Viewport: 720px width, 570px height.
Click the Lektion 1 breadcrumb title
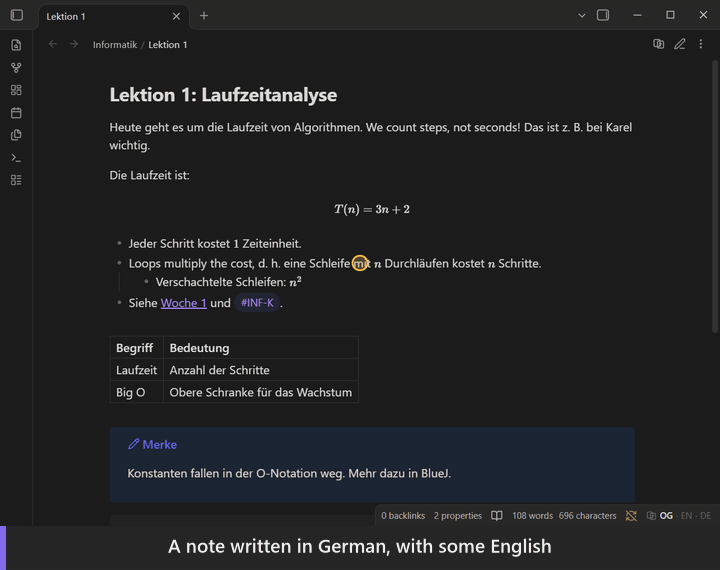pyautogui.click(x=168, y=45)
